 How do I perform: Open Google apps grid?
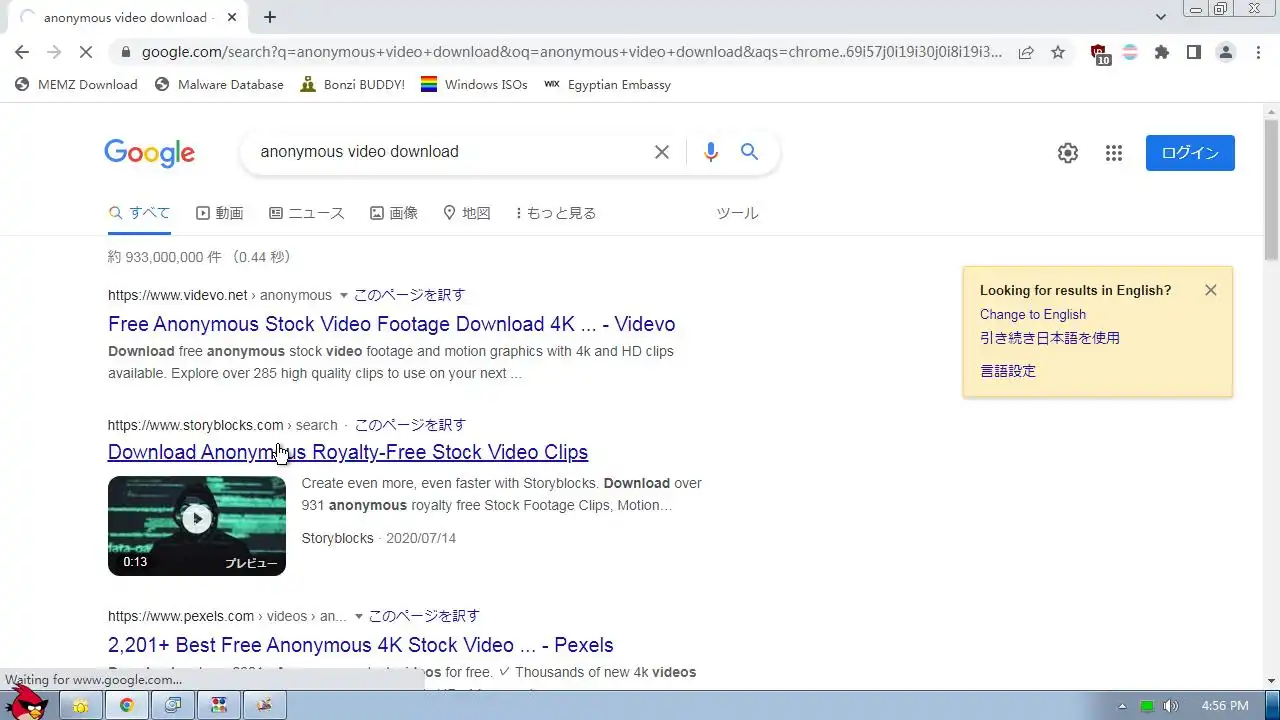1114,153
